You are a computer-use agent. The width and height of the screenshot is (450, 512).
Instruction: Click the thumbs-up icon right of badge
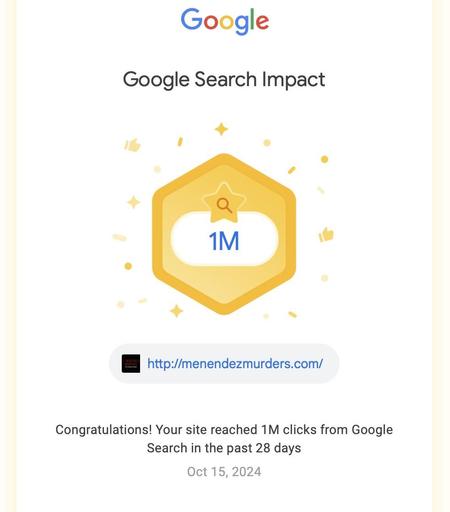pyautogui.click(x=326, y=234)
